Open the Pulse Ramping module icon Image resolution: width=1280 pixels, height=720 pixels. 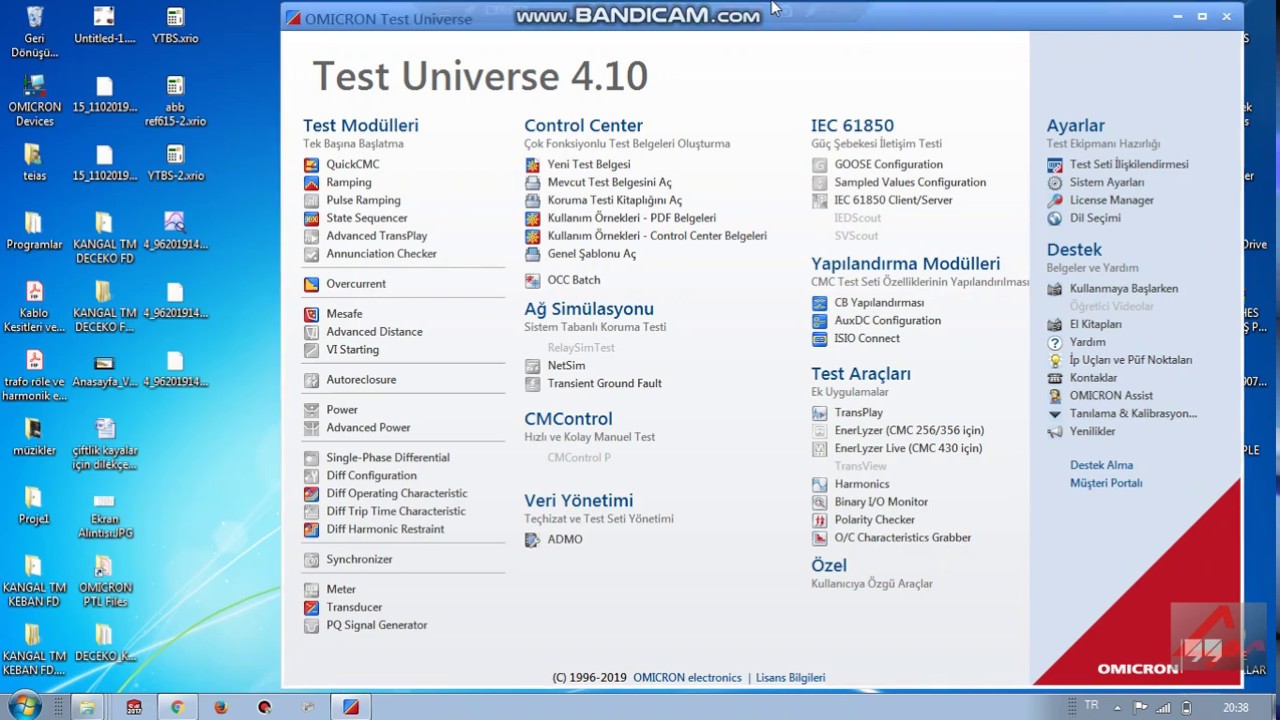(311, 200)
